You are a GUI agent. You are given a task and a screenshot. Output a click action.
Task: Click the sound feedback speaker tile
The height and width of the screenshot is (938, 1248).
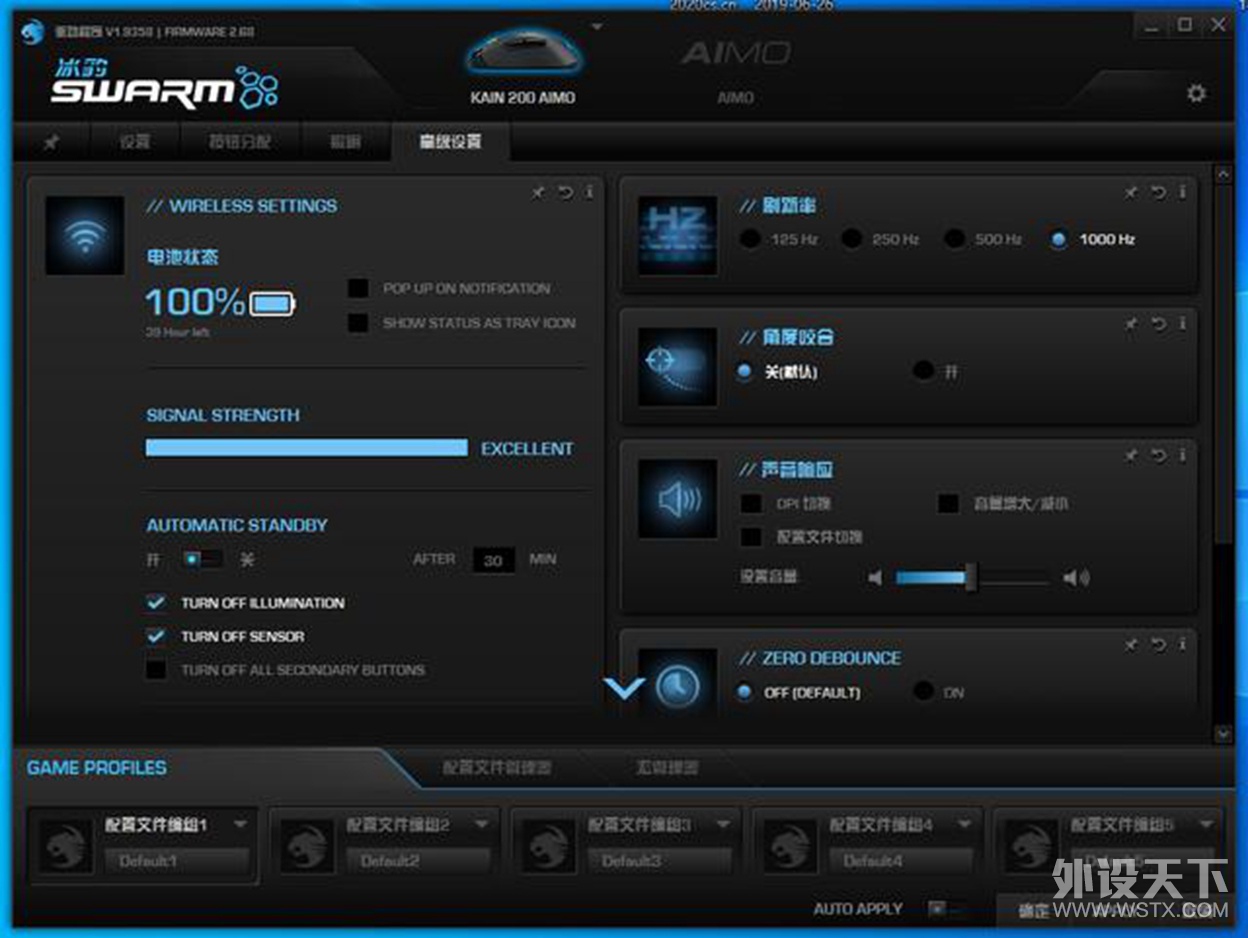pyautogui.click(x=678, y=499)
